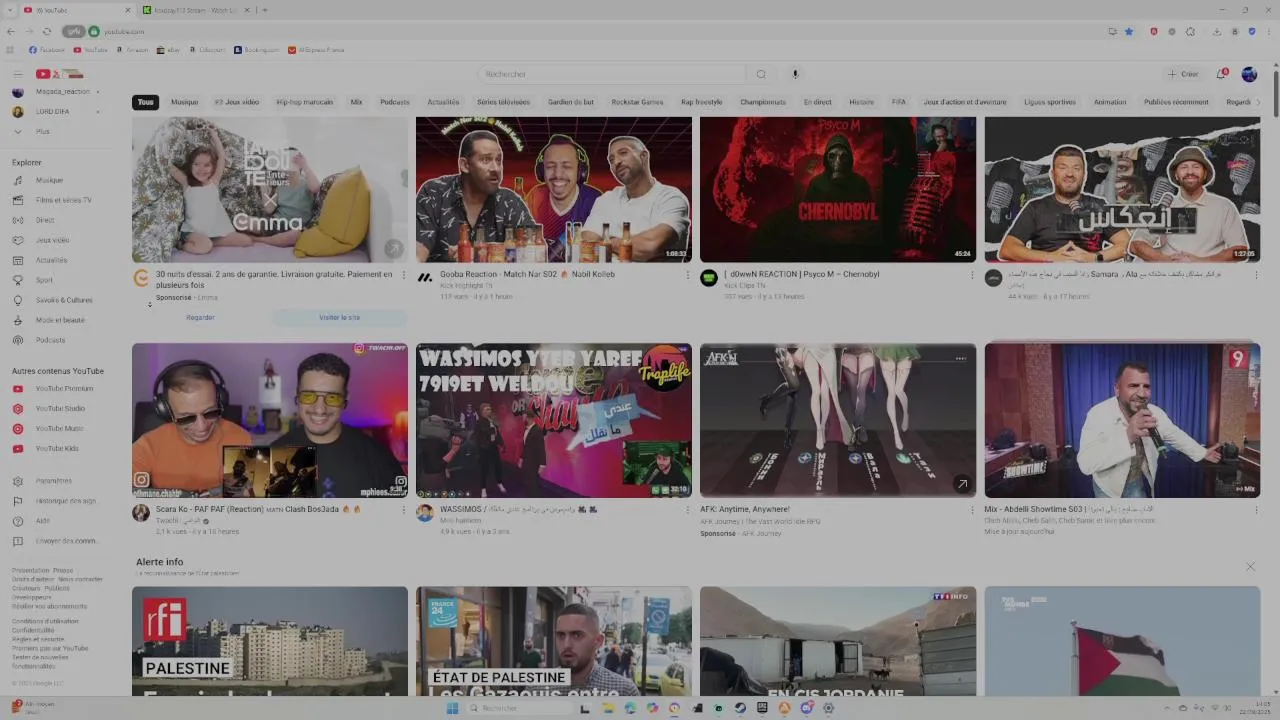Image resolution: width=1280 pixels, height=720 pixels.
Task: Open browser extensions puzzle icon
Action: pyautogui.click(x=1190, y=31)
